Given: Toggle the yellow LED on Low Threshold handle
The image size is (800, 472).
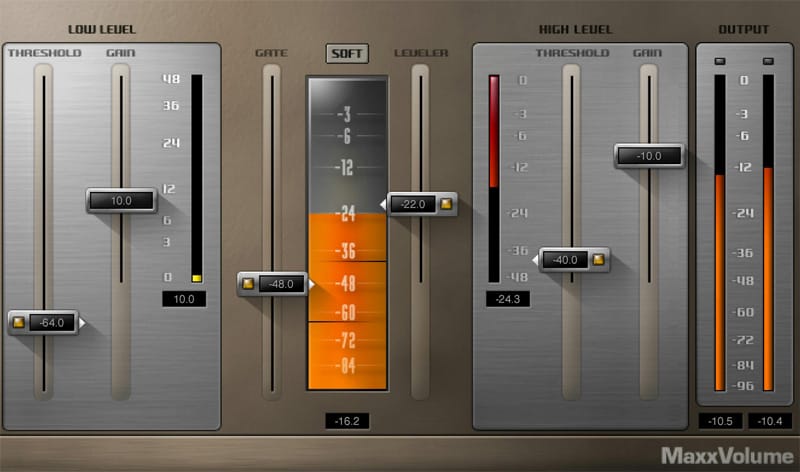Looking at the screenshot, I should coord(19,322).
